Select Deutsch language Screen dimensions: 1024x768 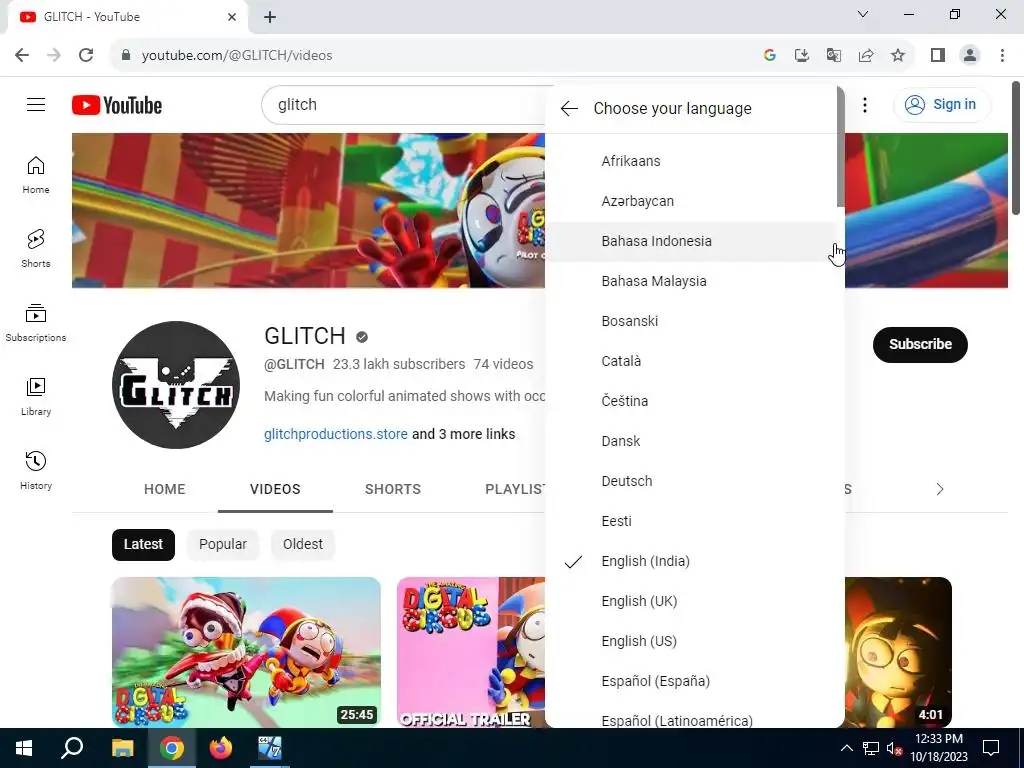tap(691, 481)
